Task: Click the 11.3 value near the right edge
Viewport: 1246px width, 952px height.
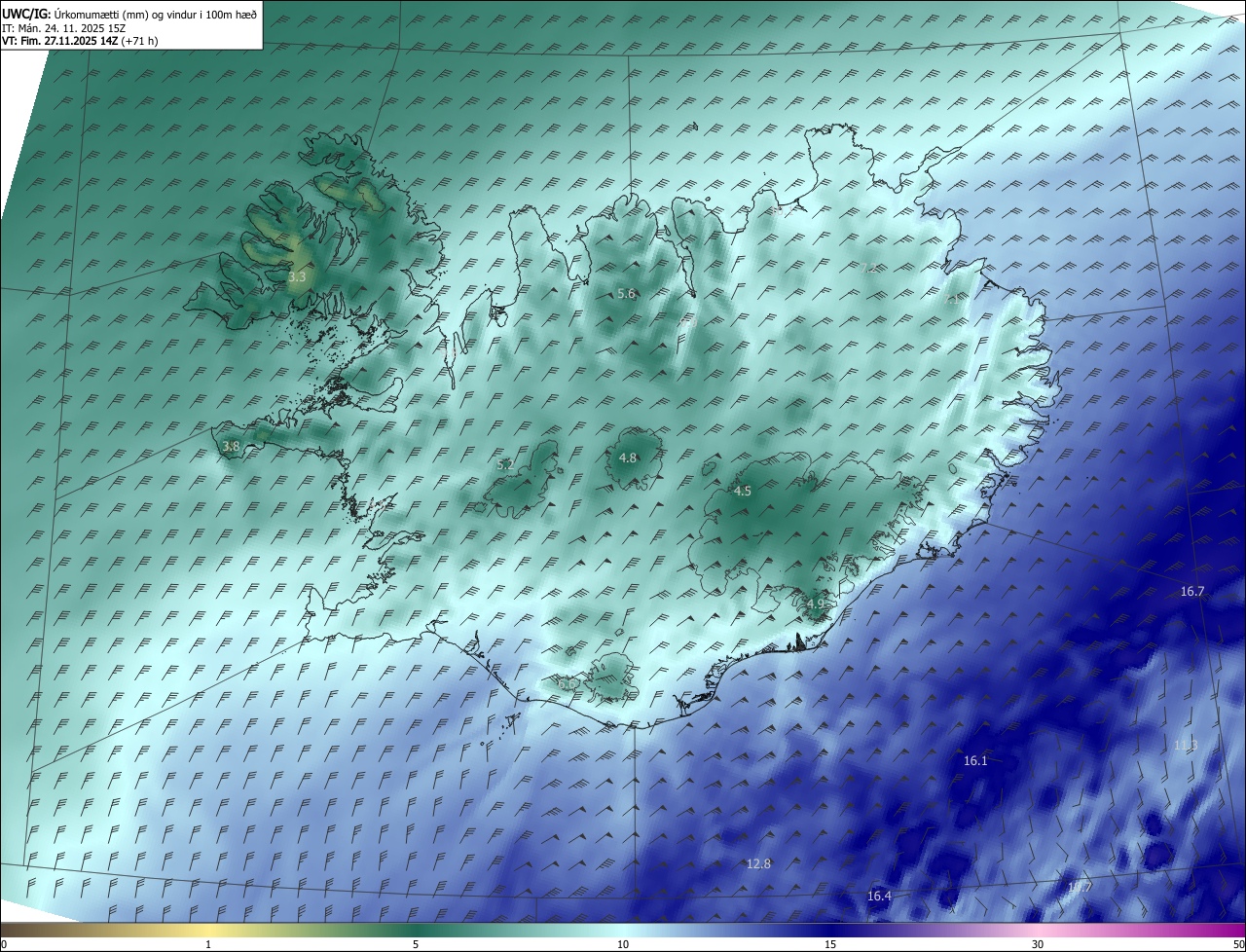Action: click(1186, 746)
